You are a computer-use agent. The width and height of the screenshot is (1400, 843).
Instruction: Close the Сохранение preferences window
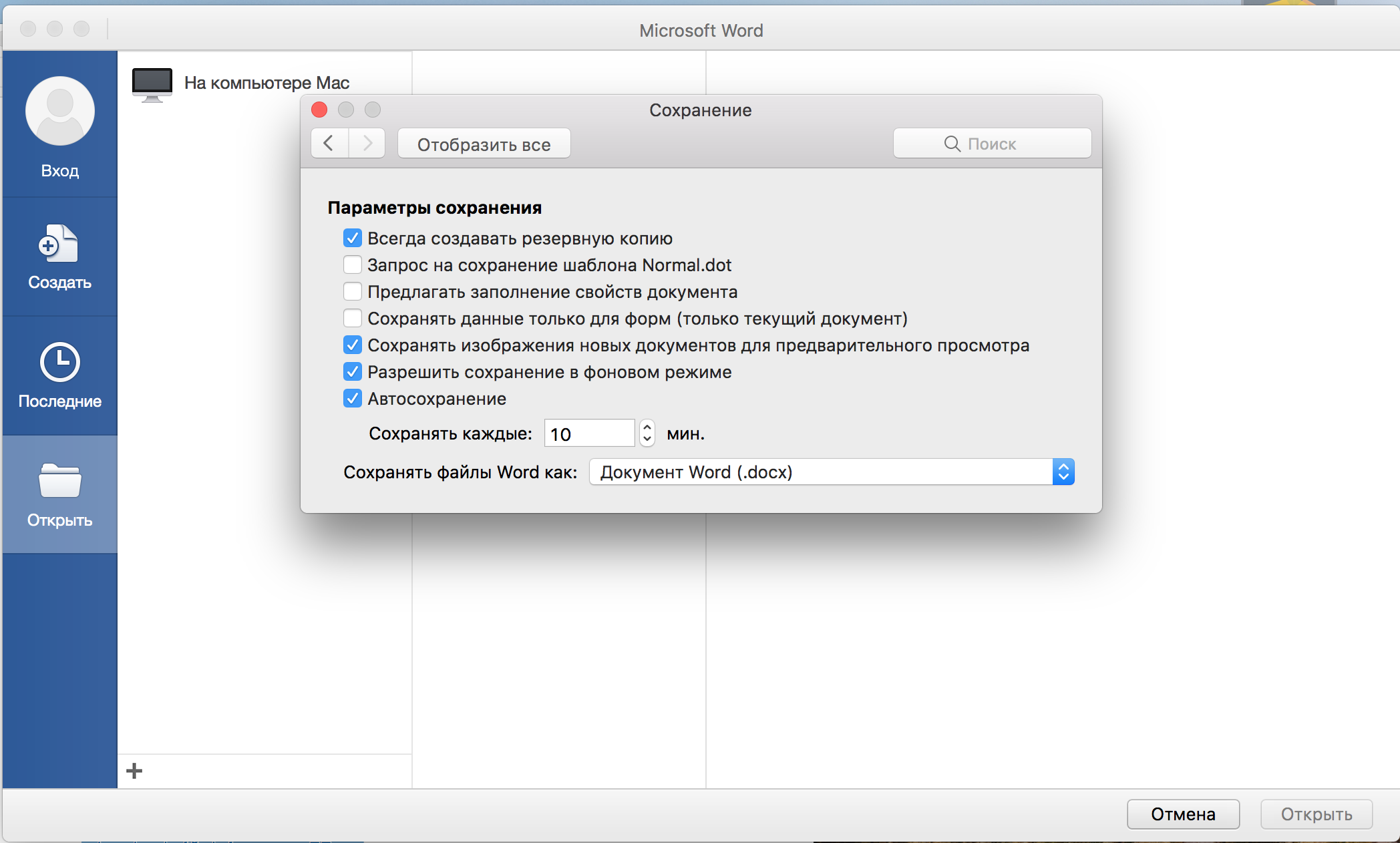tap(319, 110)
